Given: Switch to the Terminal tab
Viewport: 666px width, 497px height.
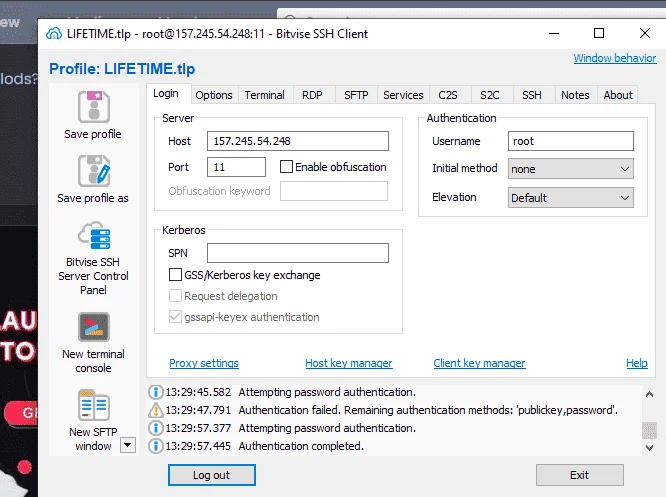Looking at the screenshot, I should [x=264, y=95].
